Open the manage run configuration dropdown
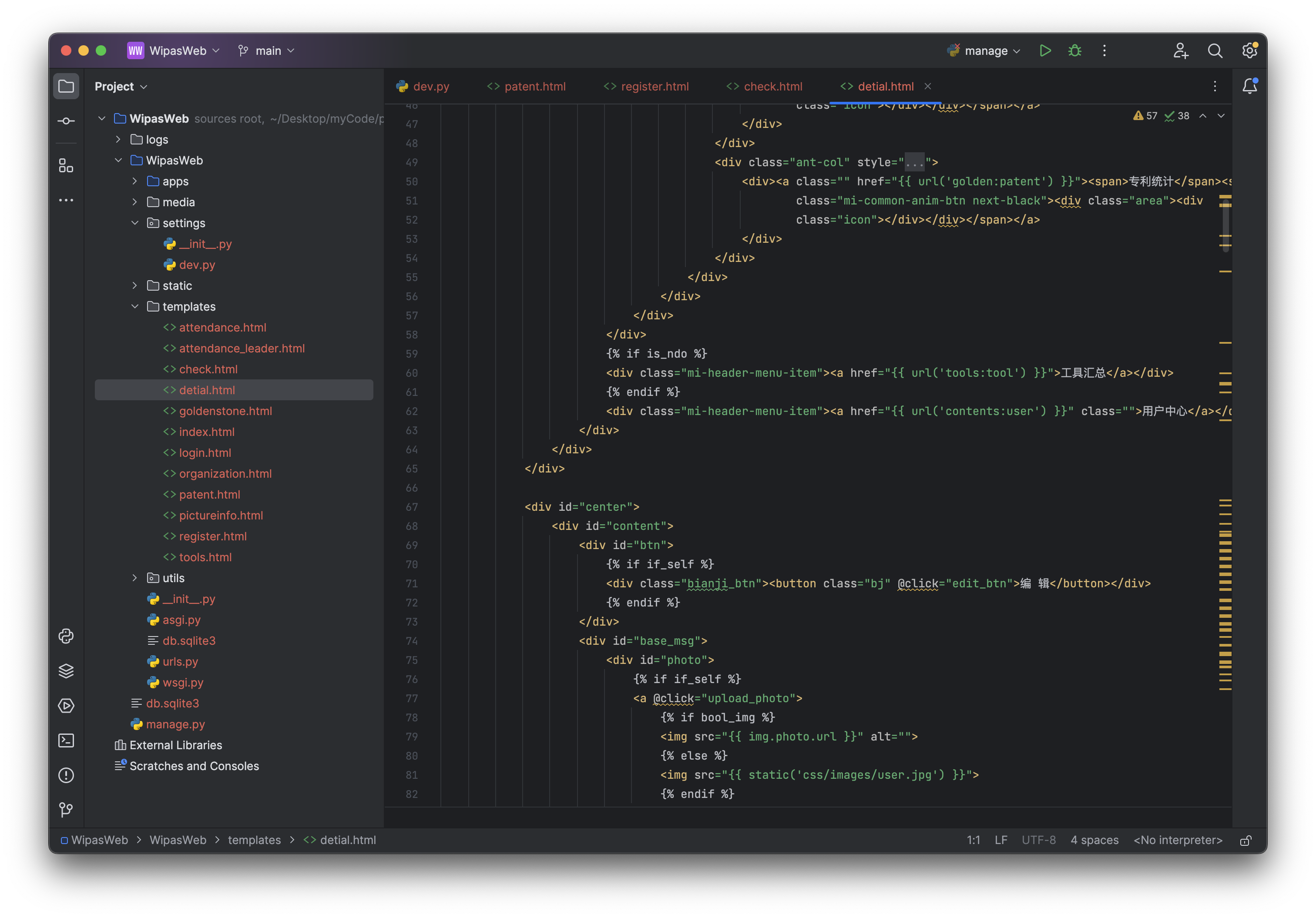Screen dimensions: 1316x918 [984, 50]
